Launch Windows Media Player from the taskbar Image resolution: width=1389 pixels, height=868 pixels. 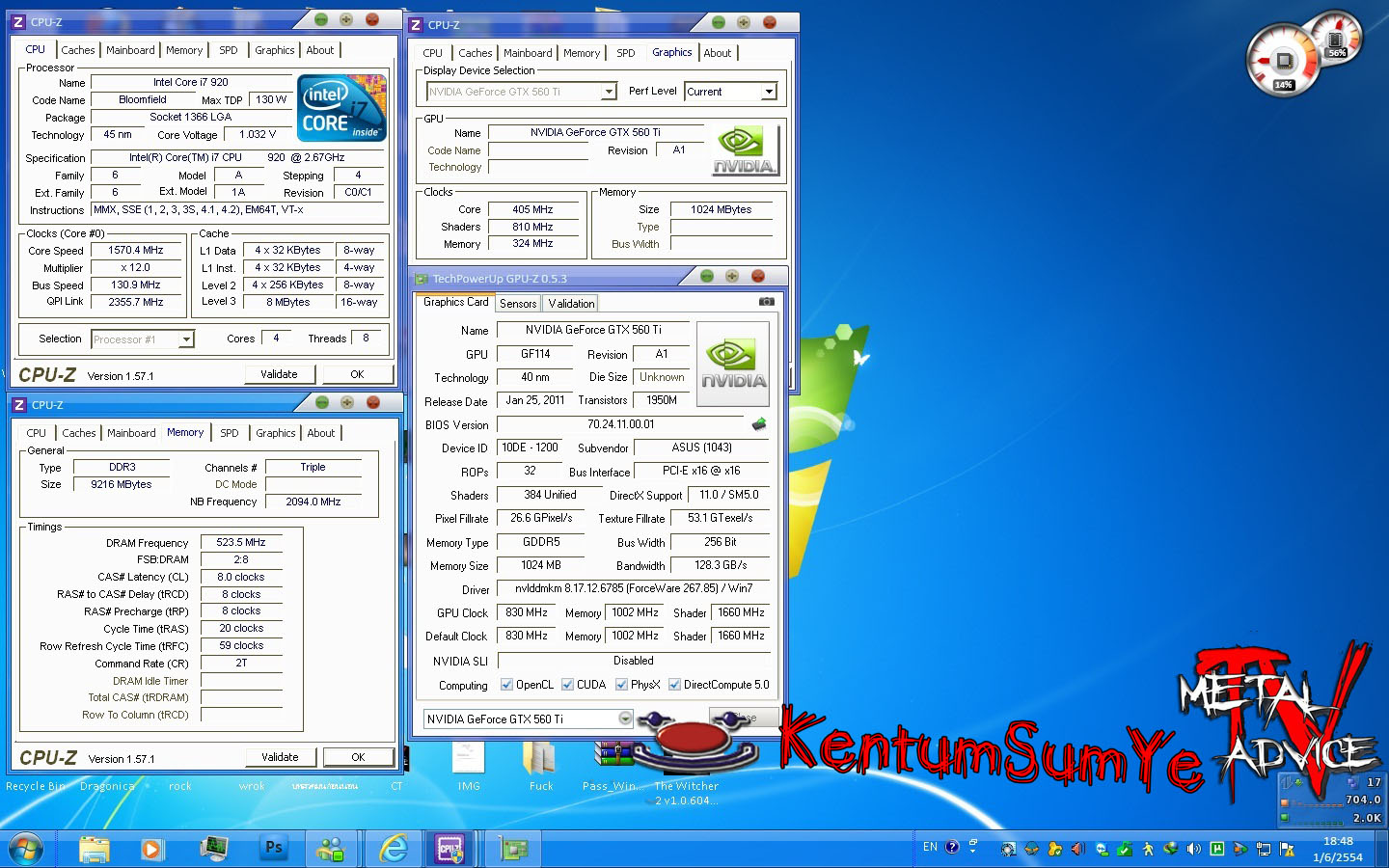pos(152,850)
